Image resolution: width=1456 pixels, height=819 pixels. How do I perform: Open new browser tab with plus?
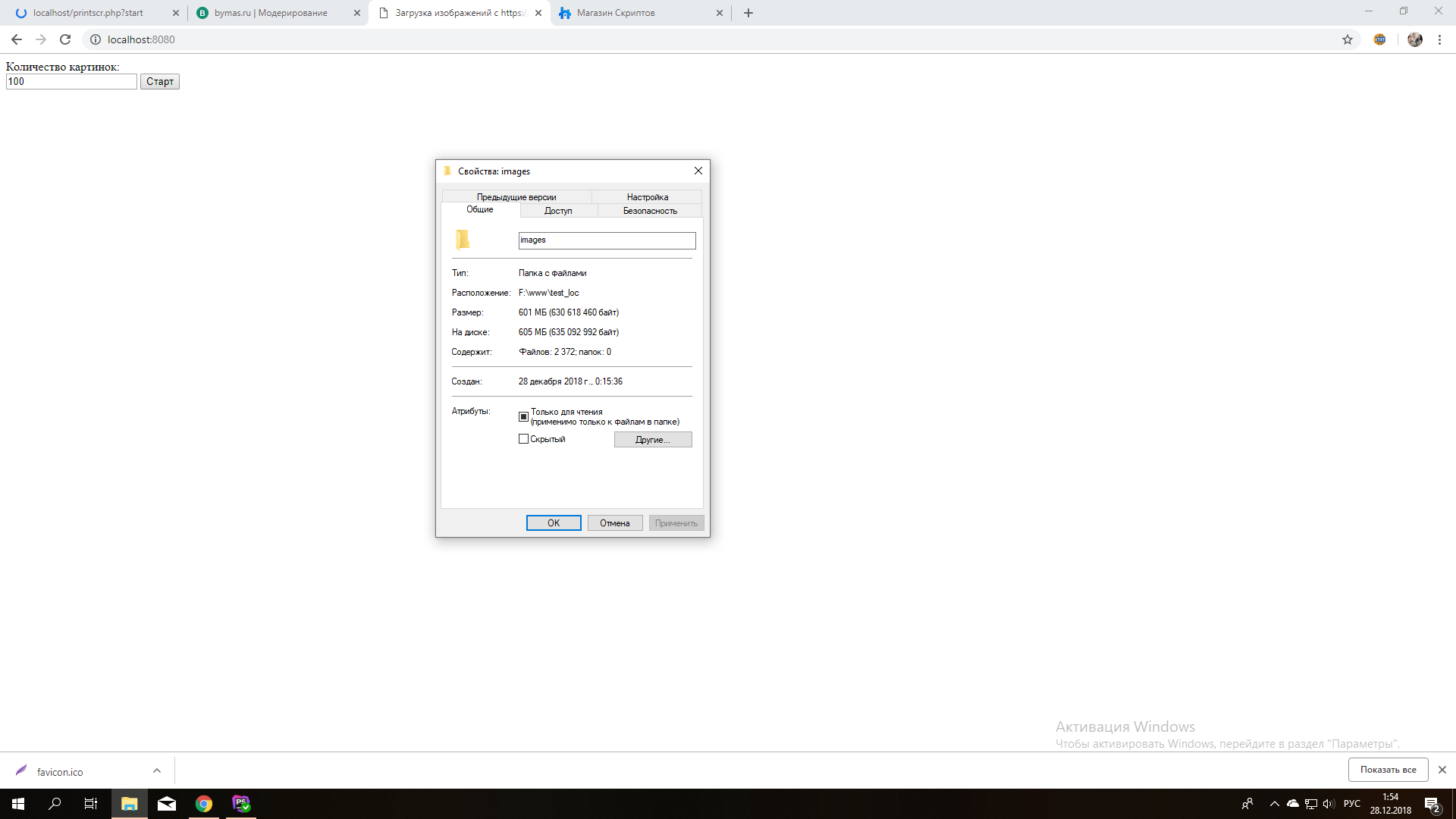coord(748,13)
